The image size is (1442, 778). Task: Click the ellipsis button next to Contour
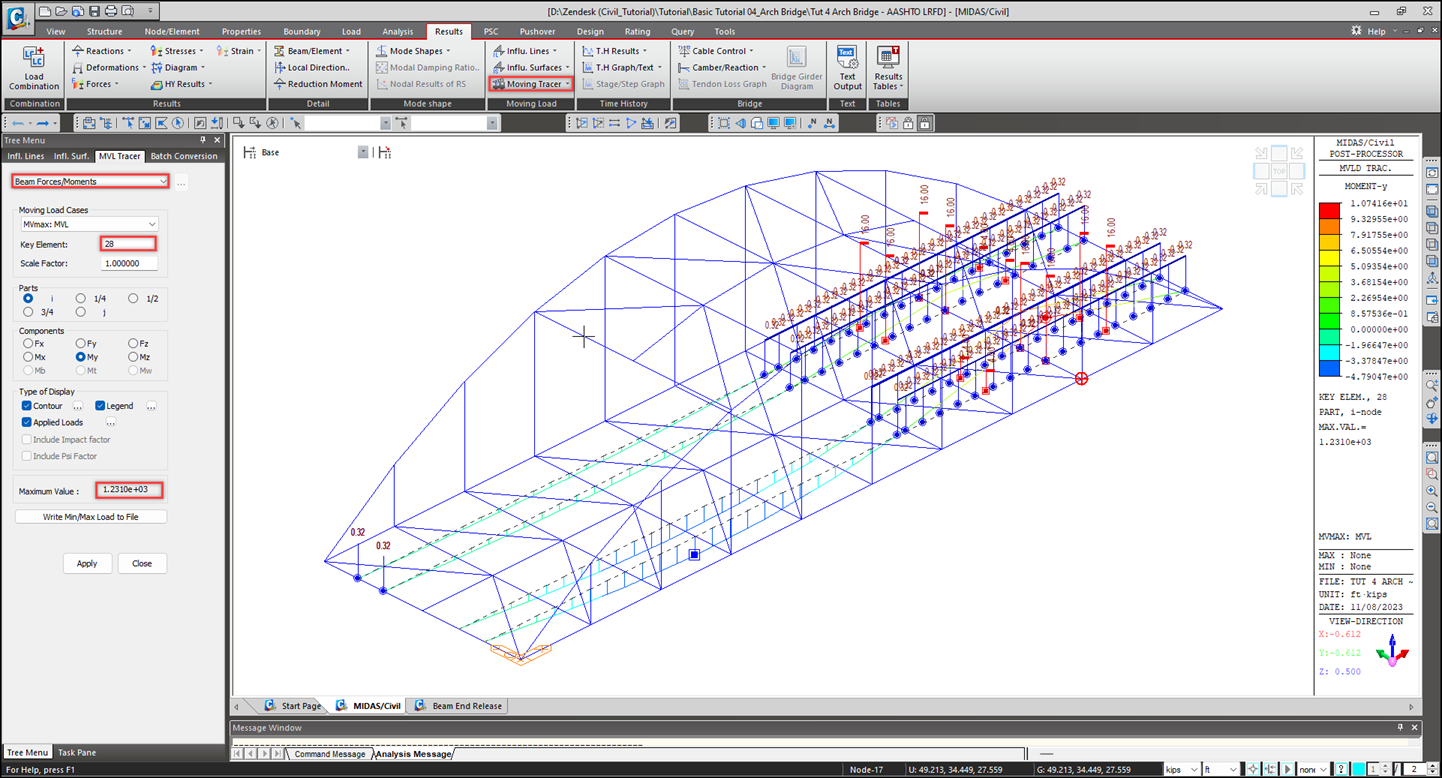[78, 406]
